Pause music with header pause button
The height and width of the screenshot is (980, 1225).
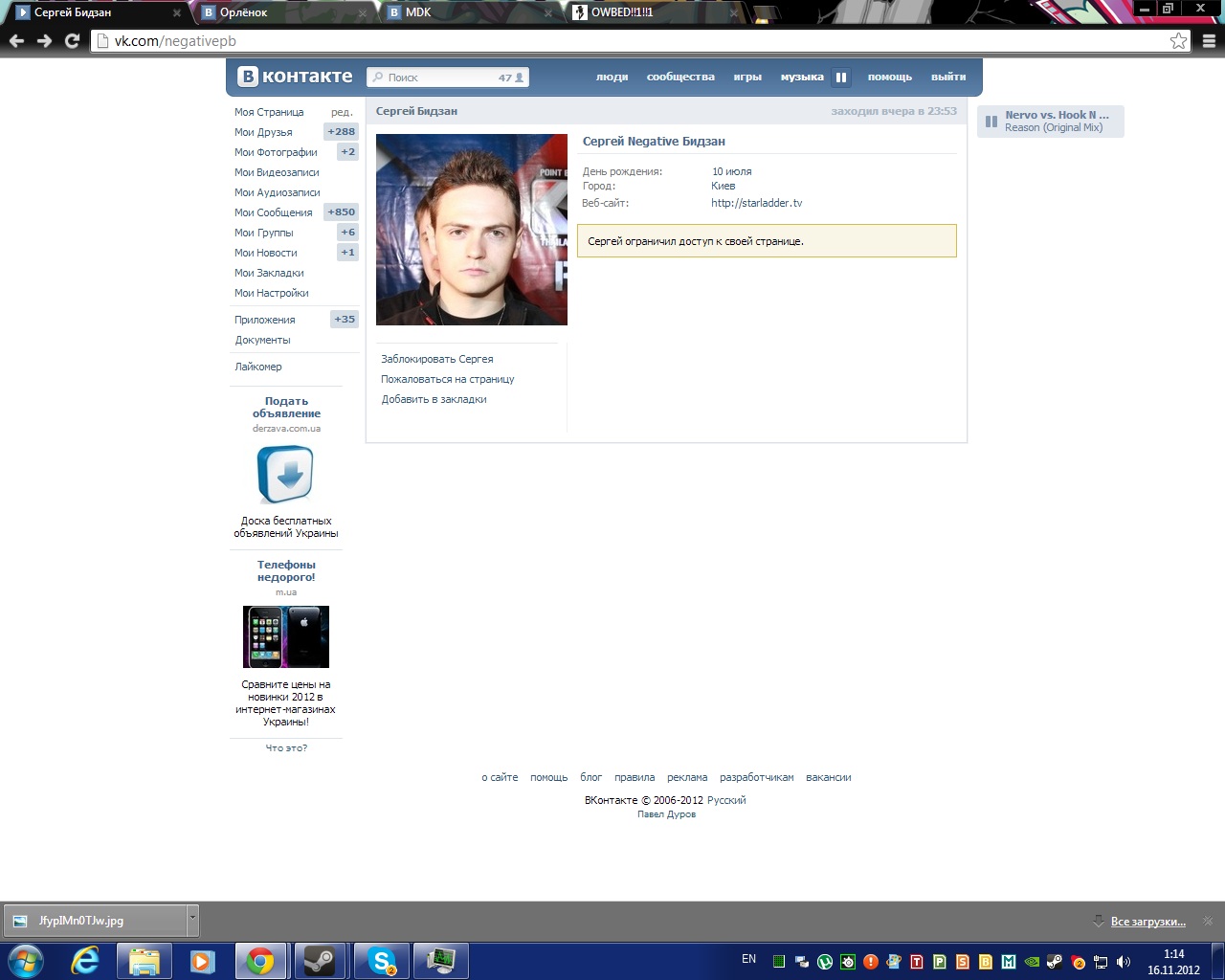841,78
